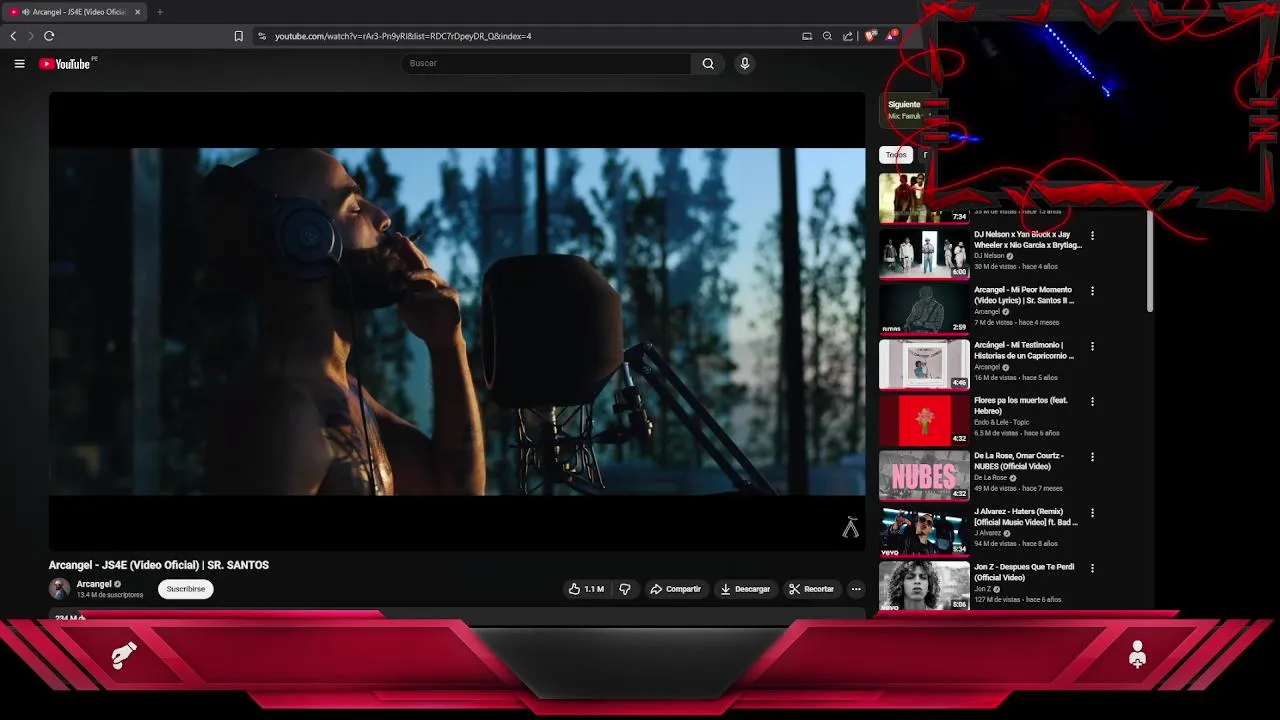
Task: Subscribe with the Suscribirse button
Action: 186,589
